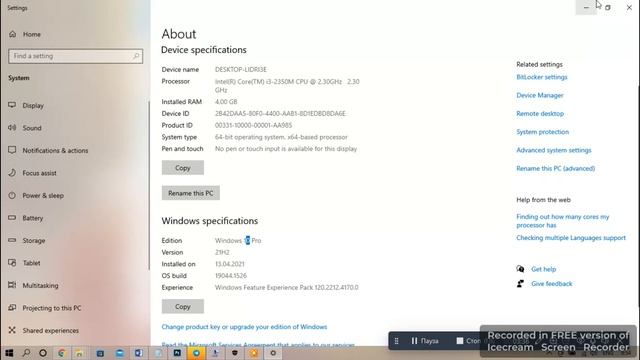Open Remote desktop link
Image resolution: width=640 pixels, height=360 pixels.
click(540, 113)
